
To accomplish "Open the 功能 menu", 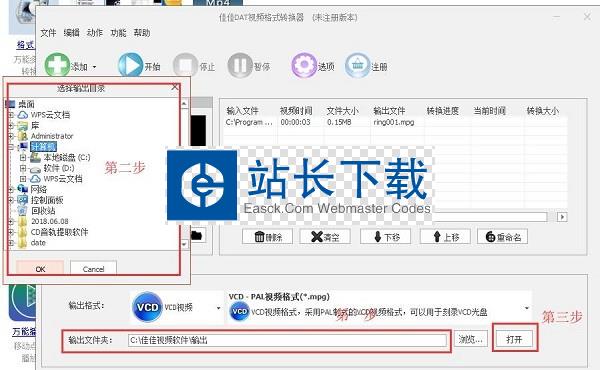I will pyautogui.click(x=118, y=33).
